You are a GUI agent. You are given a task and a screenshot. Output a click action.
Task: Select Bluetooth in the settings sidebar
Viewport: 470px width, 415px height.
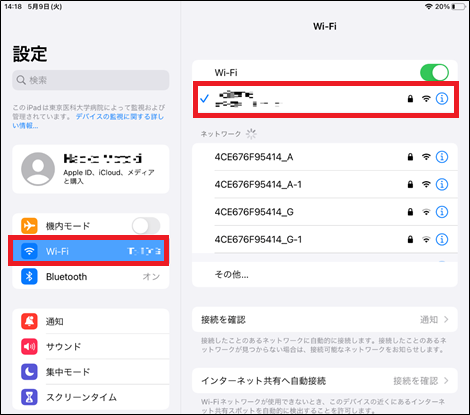(91, 276)
